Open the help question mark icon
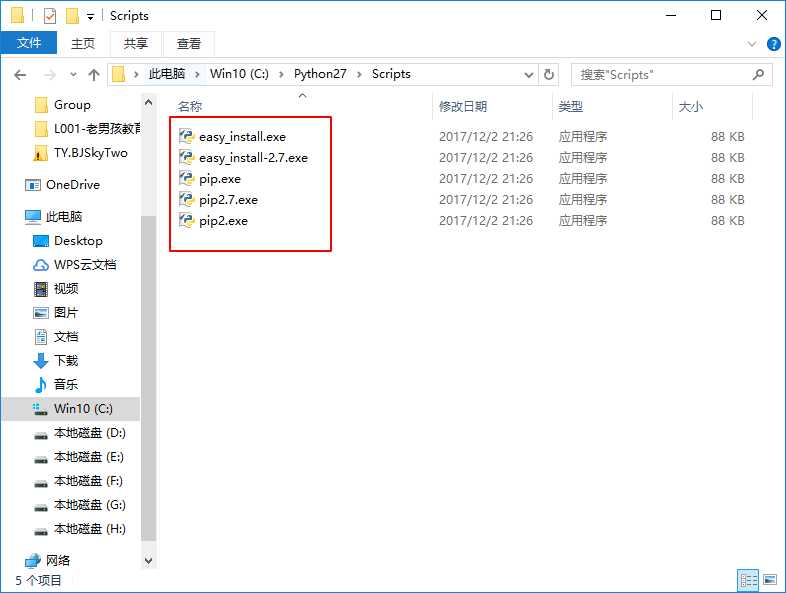Image resolution: width=786 pixels, height=593 pixels. tap(773, 44)
